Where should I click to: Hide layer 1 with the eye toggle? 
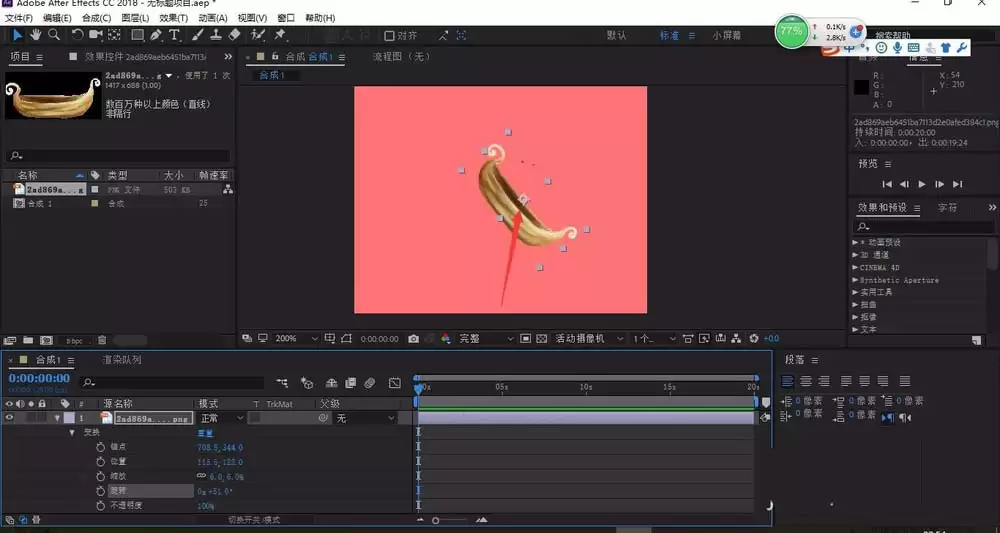tap(9, 418)
